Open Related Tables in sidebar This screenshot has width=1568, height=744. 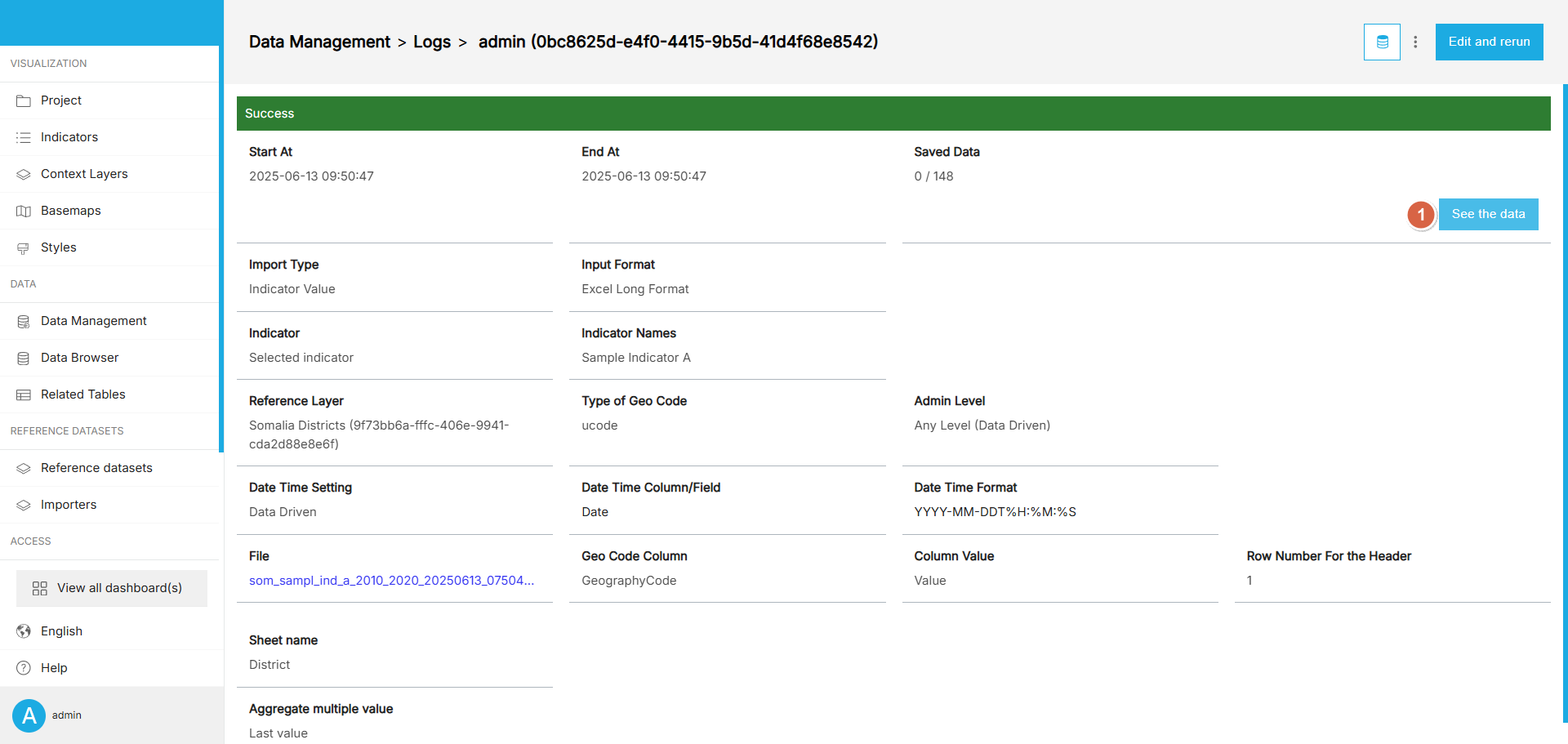pyautogui.click(x=109, y=394)
